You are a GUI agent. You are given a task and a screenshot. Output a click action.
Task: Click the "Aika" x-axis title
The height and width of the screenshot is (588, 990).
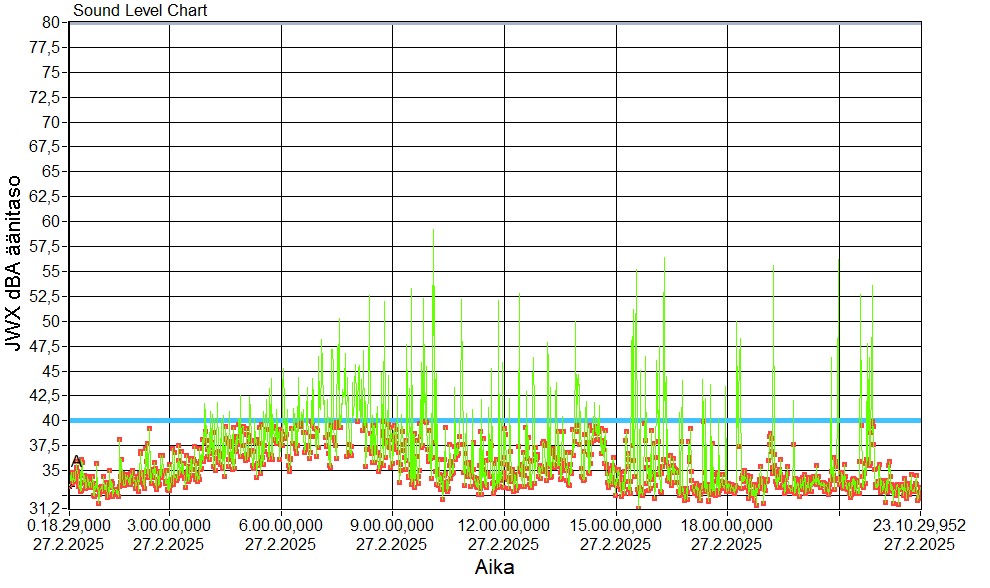click(494, 567)
